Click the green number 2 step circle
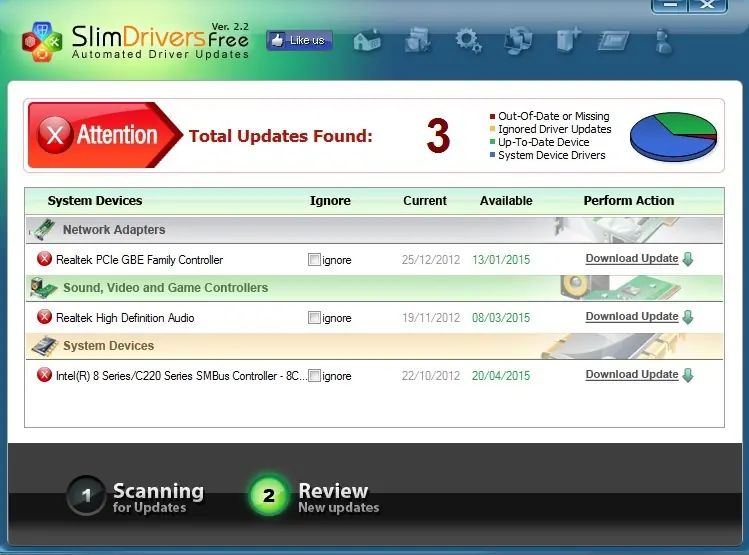 tap(269, 495)
